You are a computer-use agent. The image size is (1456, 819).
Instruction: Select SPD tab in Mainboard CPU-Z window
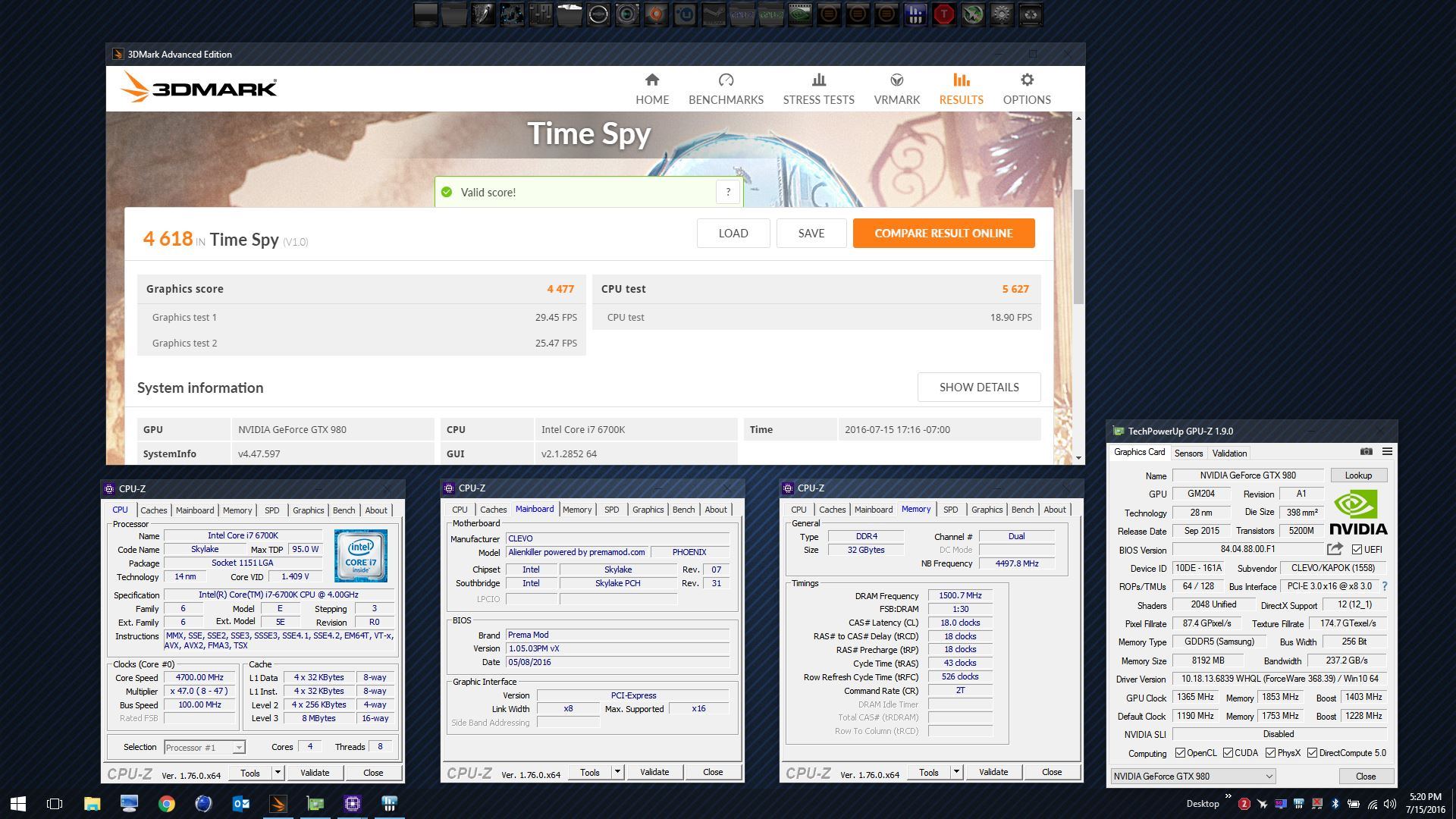coord(611,510)
